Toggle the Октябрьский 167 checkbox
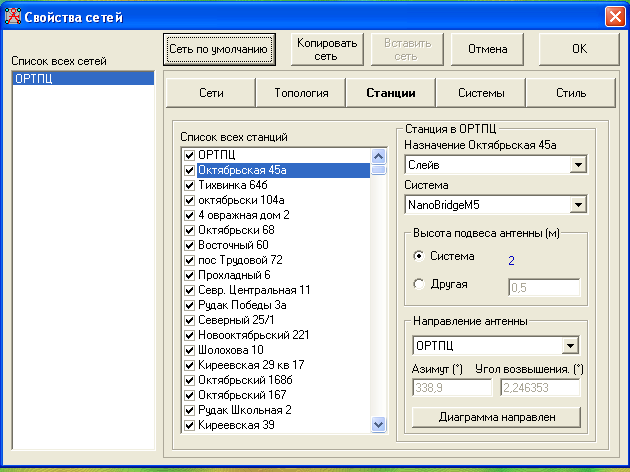Screen dimensions: 630x472 [x=189, y=395]
